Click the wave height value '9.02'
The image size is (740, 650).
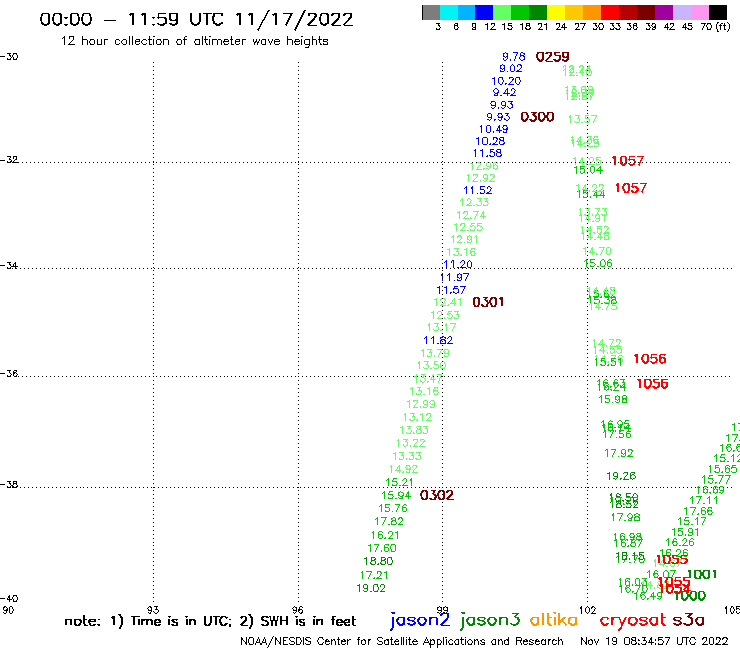pos(511,68)
